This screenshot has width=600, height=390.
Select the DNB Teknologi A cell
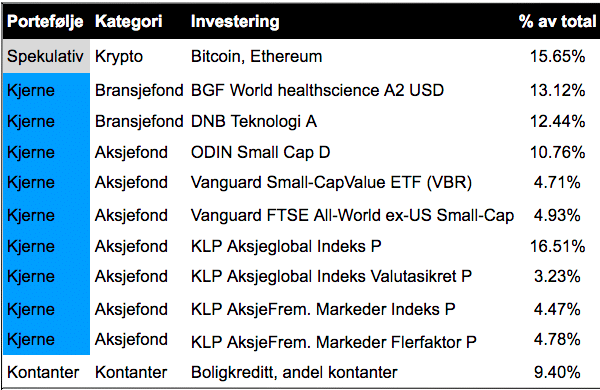(x=254, y=122)
